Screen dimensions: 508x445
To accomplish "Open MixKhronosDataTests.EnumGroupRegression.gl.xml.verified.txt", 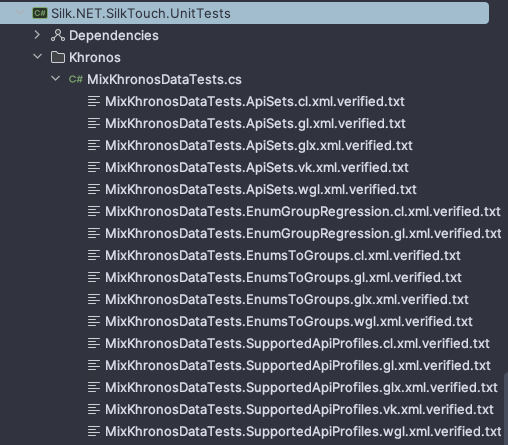I will (x=303, y=233).
